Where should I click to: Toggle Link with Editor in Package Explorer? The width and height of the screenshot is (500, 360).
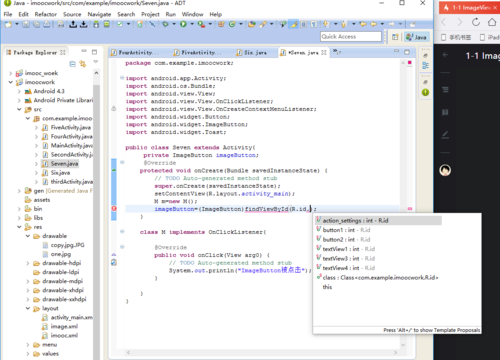point(83,64)
